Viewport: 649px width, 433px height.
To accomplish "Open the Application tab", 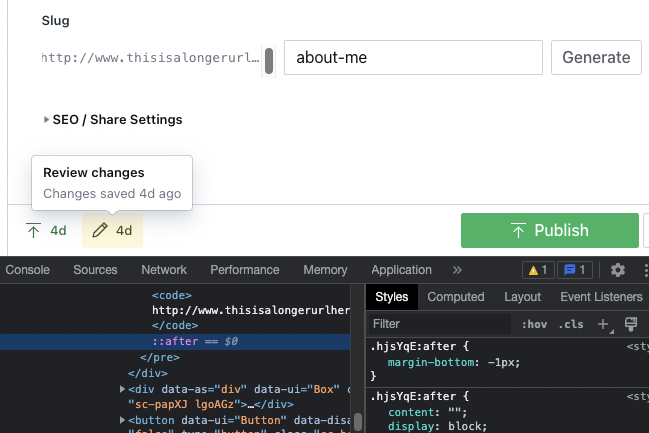I will pyautogui.click(x=401, y=270).
